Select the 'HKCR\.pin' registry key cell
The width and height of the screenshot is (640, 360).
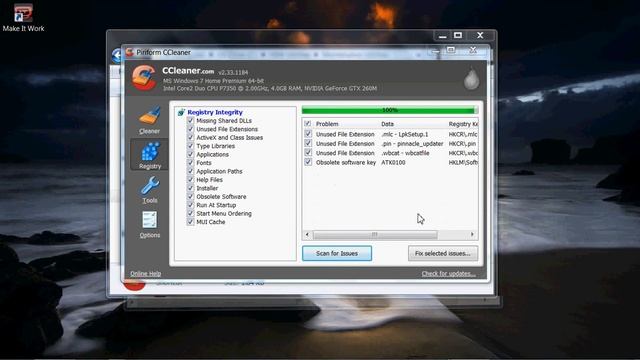coord(462,144)
